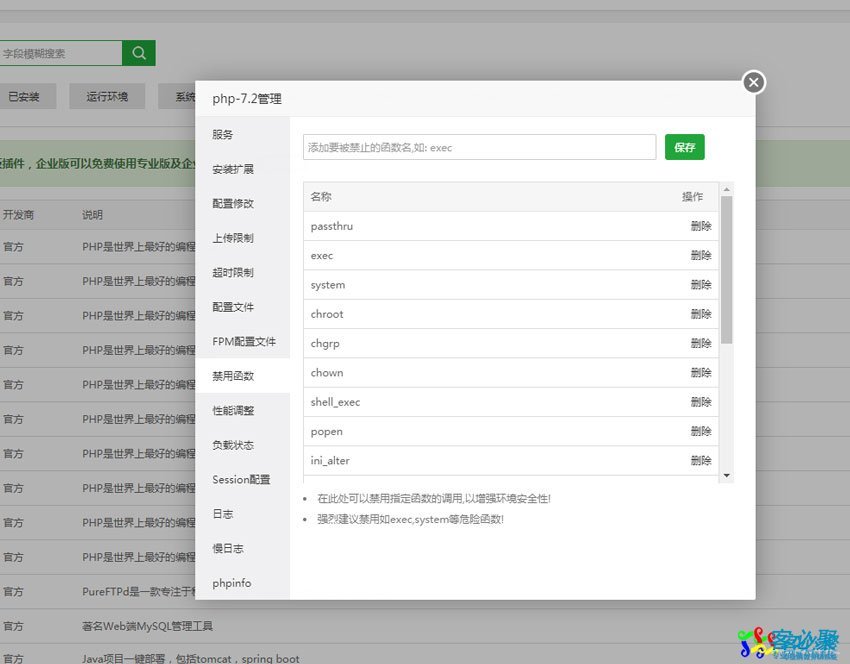The image size is (850, 664).
Task: Close the php-7.2 management dialog
Action: click(x=752, y=82)
